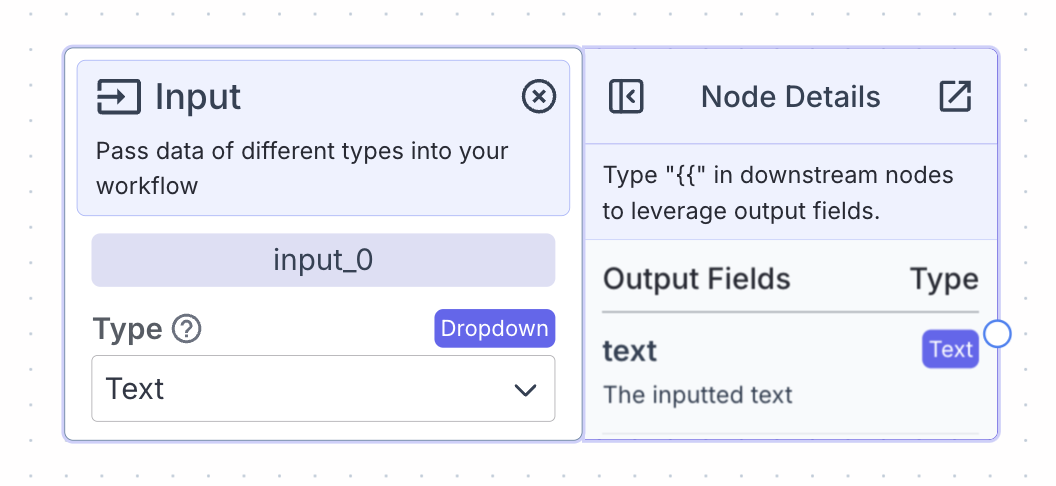The height and width of the screenshot is (486, 1056).
Task: Click the input_0 node name field
Action: point(322,260)
